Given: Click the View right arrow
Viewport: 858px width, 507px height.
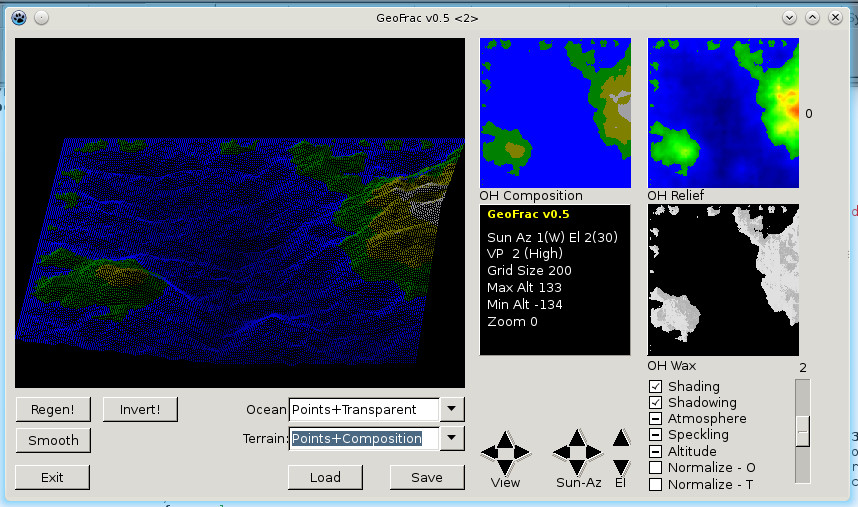Looking at the screenshot, I should click(x=521, y=452).
